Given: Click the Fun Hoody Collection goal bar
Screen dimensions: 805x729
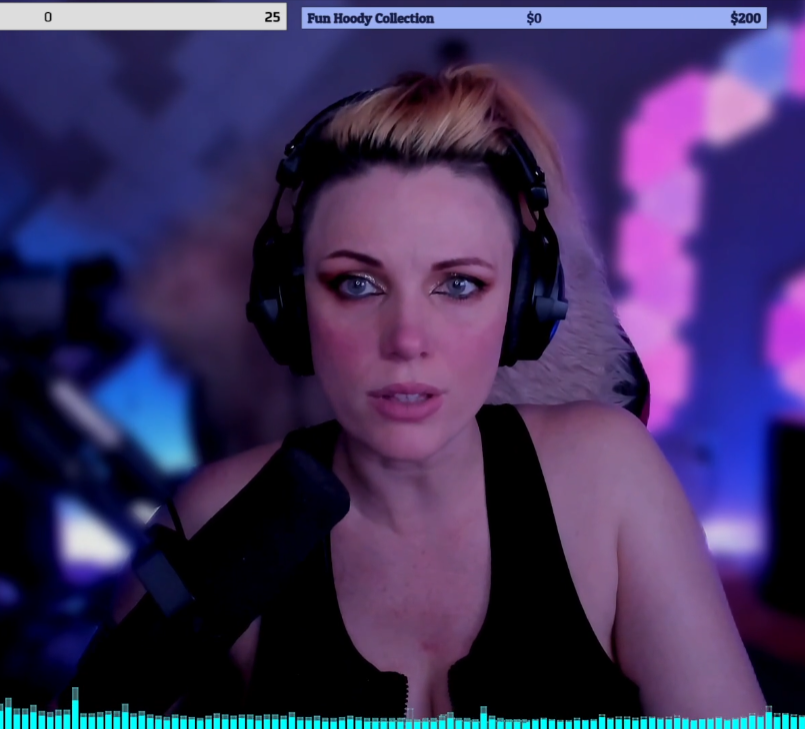Looking at the screenshot, I should (534, 18).
